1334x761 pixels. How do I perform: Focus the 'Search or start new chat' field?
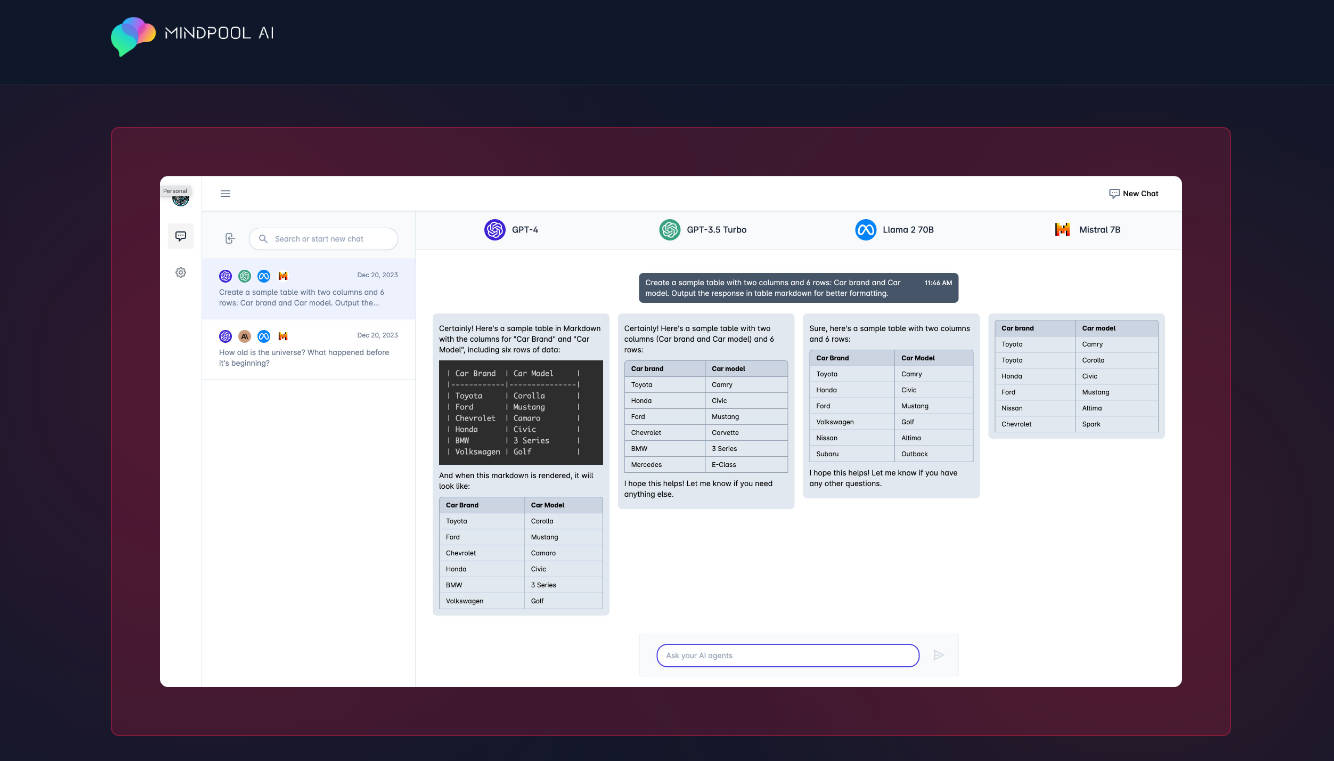coord(330,239)
